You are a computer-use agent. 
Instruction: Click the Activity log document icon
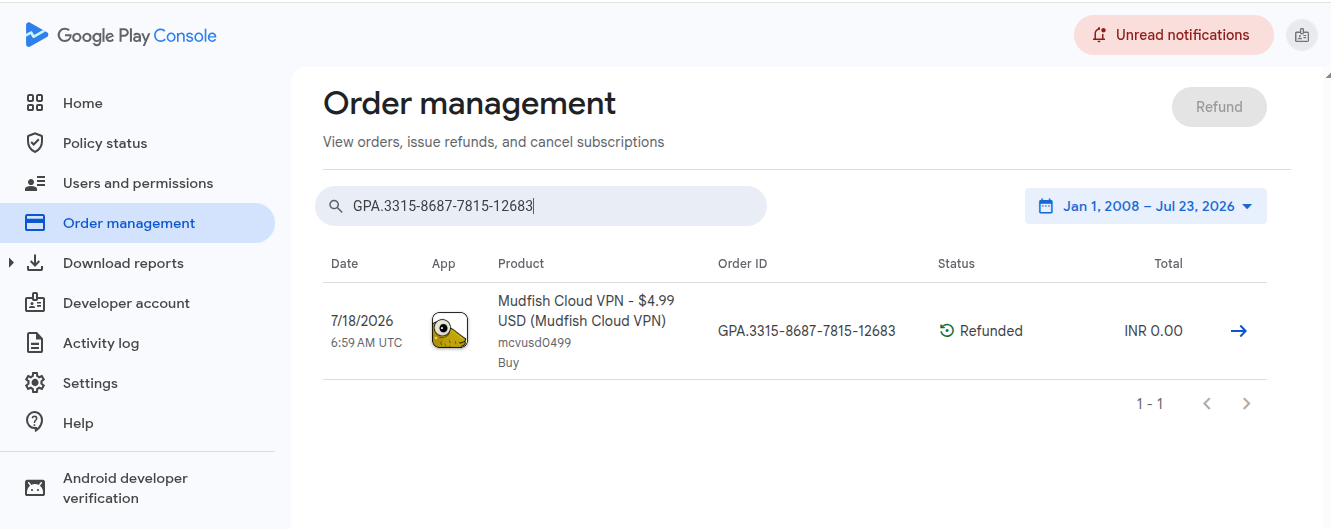click(35, 343)
